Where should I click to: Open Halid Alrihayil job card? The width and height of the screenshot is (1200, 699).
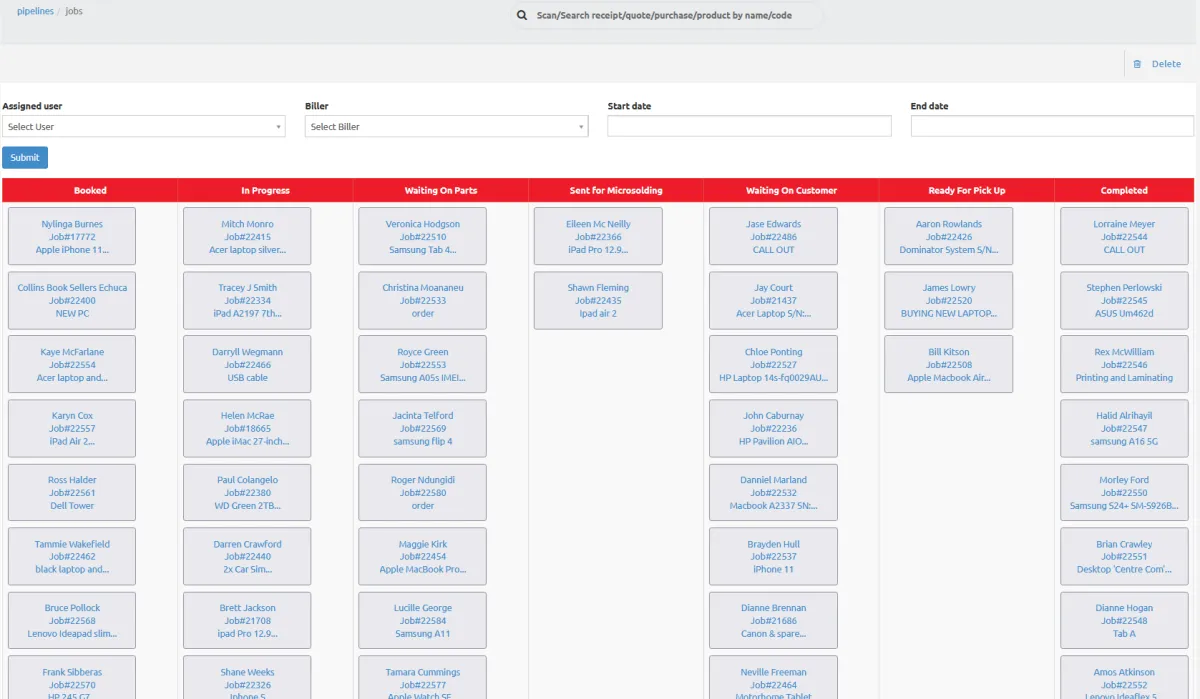pos(1124,428)
